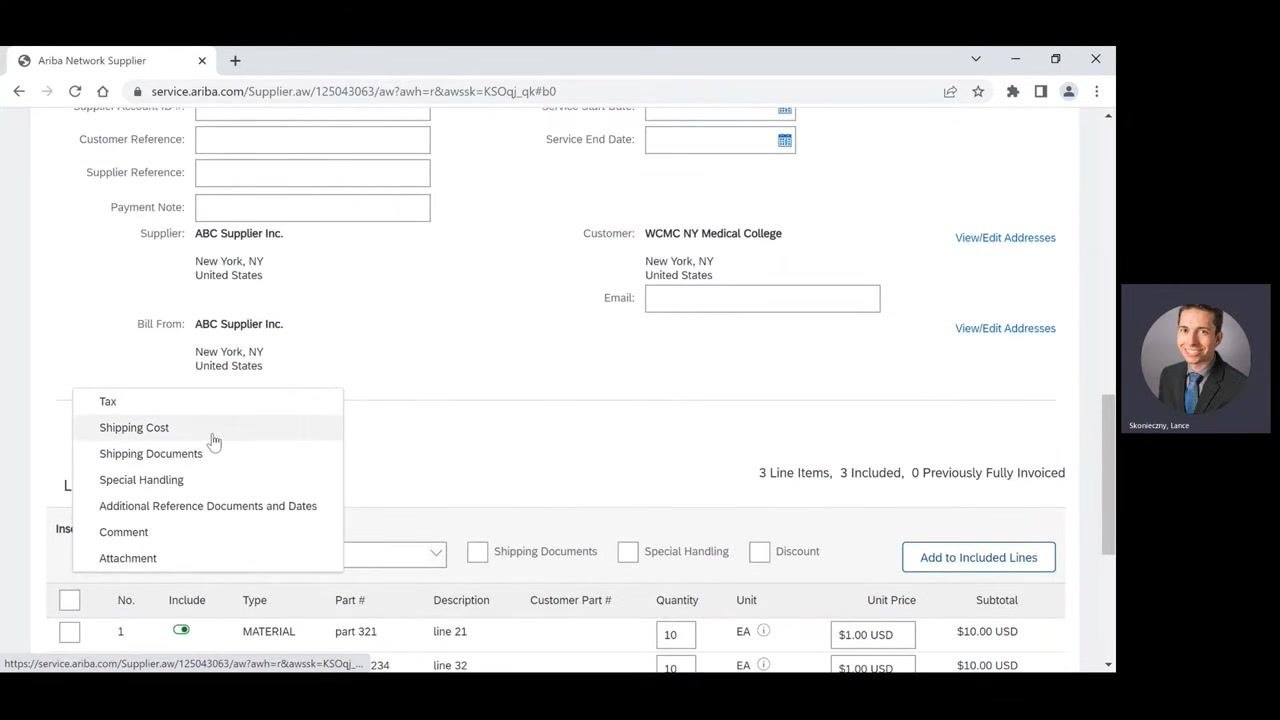The height and width of the screenshot is (720, 1280).
Task: Click the page vertical scrollbar thumb
Action: pyautogui.click(x=1108, y=474)
